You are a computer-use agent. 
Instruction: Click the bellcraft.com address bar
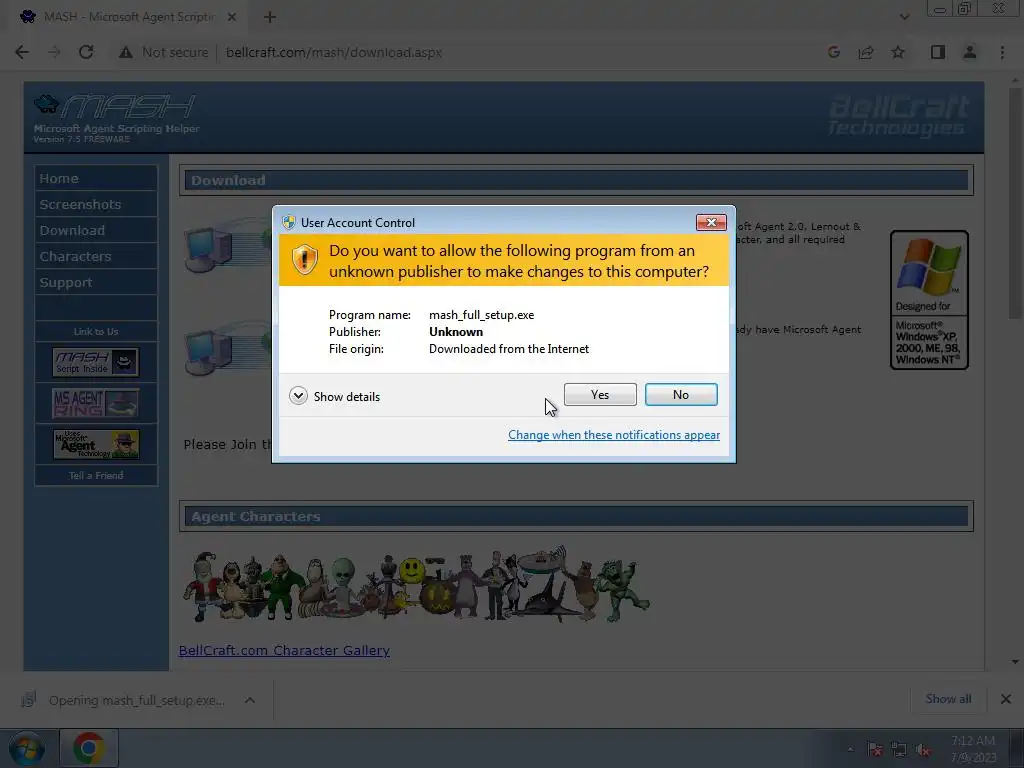coord(334,52)
